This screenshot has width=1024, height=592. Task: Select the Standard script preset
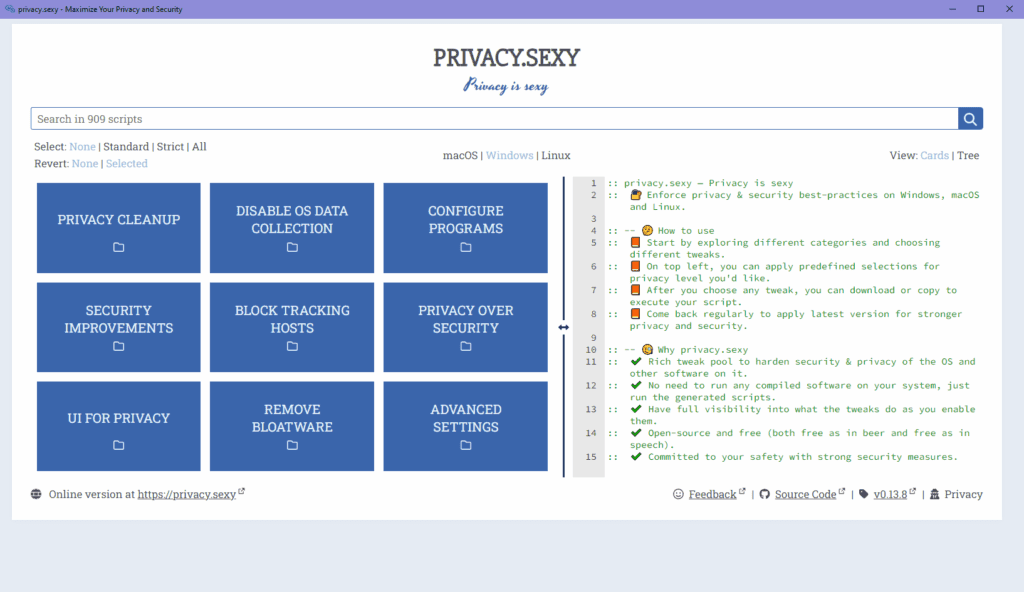coord(126,146)
